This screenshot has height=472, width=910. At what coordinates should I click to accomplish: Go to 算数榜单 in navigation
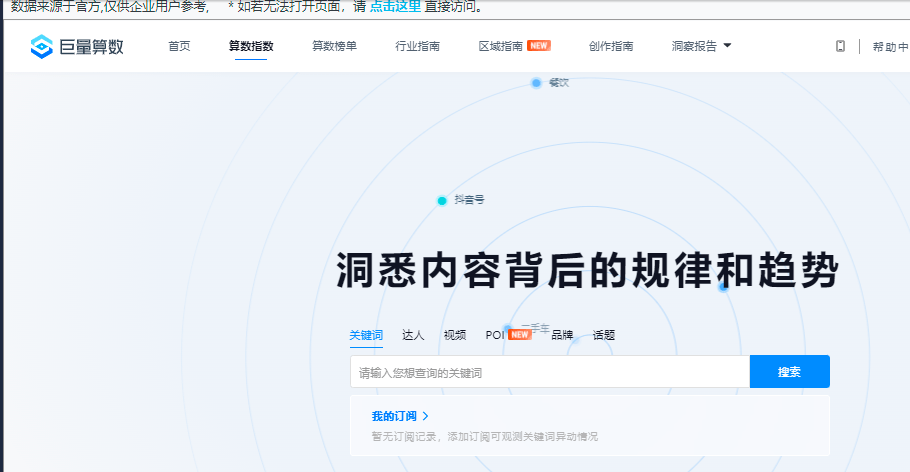pyautogui.click(x=334, y=46)
